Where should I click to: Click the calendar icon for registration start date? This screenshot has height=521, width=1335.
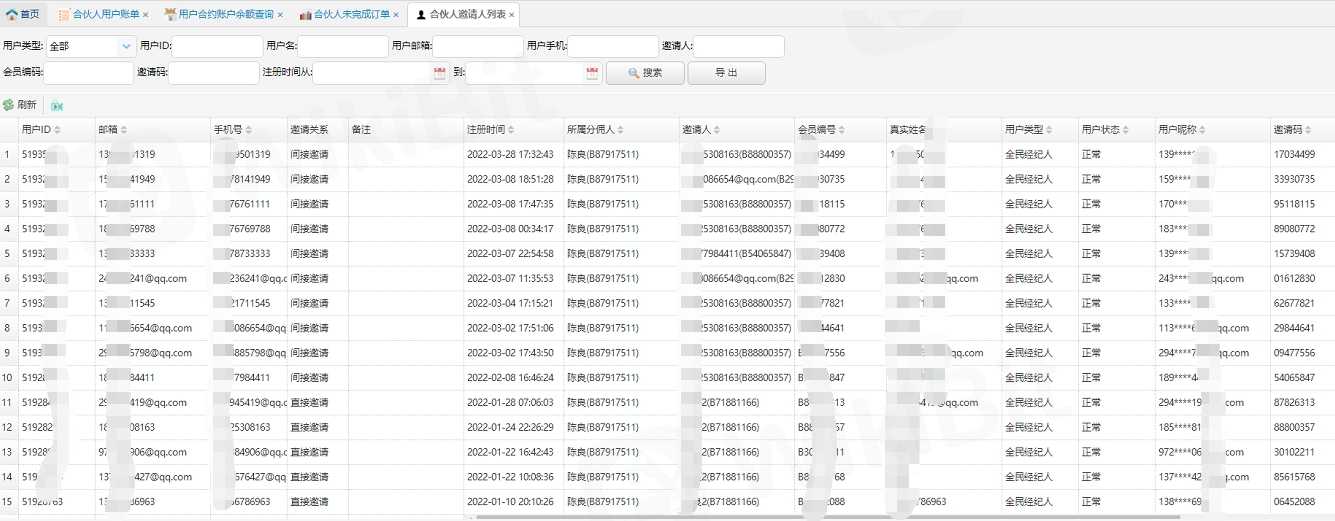pos(439,73)
